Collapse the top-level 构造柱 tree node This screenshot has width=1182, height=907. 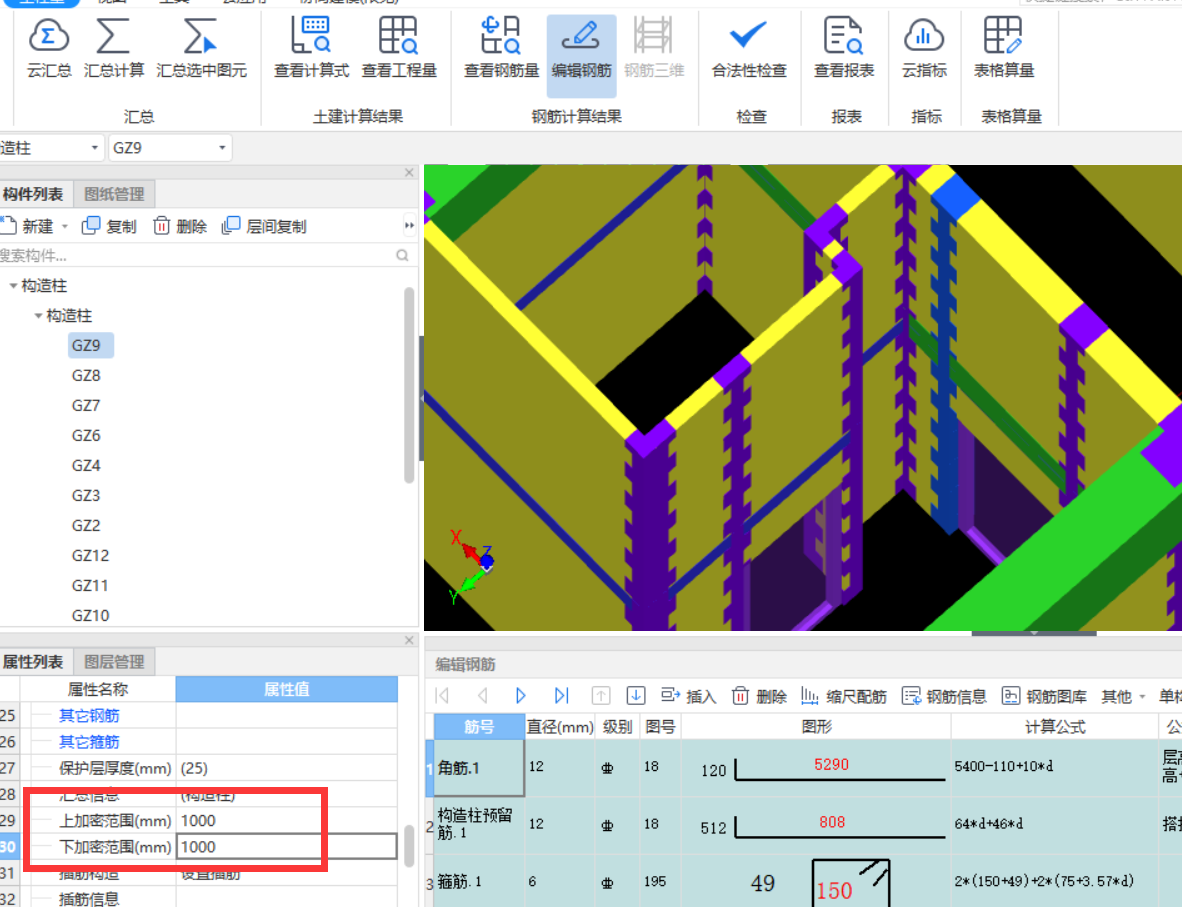pyautogui.click(x=13, y=286)
